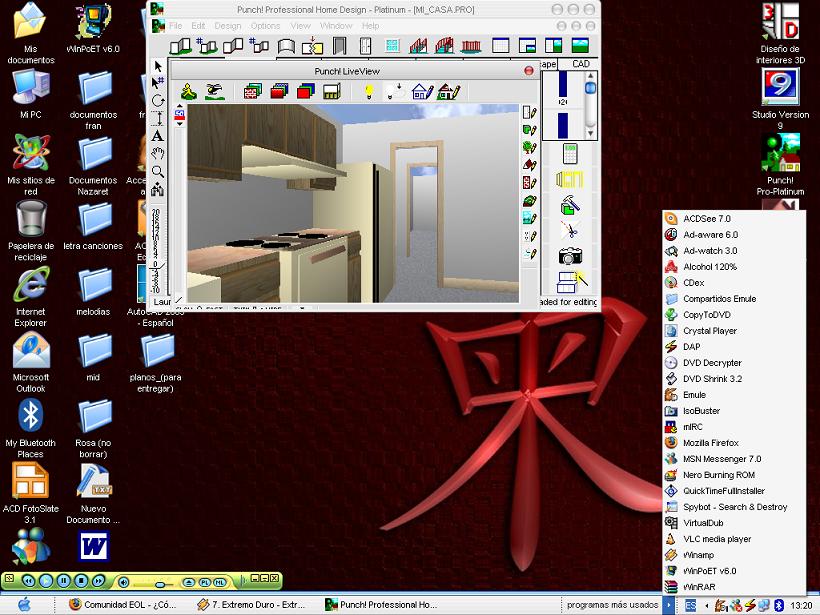
Task: Launch Alcohol 120% from programs list
Action: pos(734,267)
